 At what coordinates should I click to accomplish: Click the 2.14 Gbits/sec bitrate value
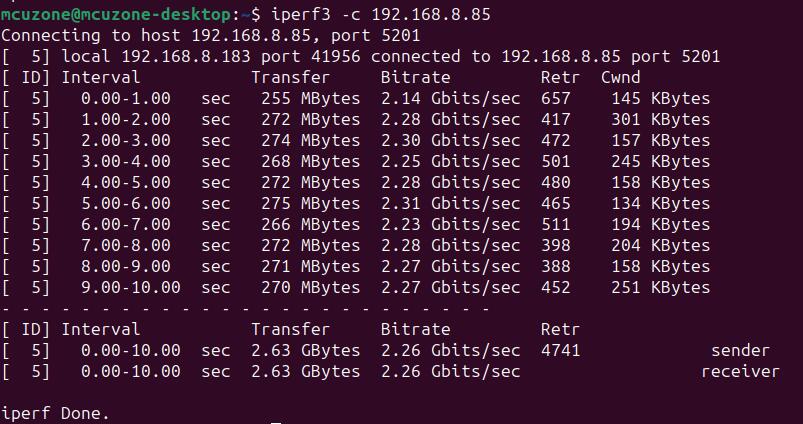pos(450,99)
